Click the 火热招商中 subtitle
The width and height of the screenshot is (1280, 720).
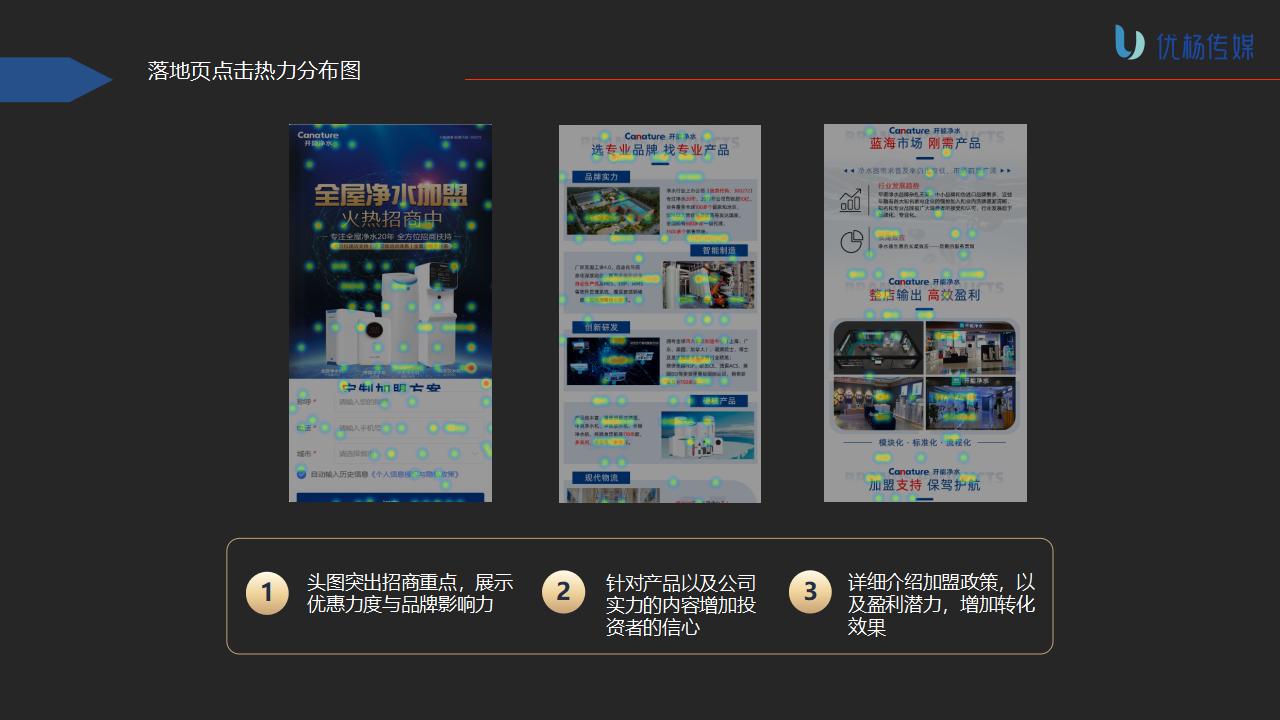coord(391,219)
